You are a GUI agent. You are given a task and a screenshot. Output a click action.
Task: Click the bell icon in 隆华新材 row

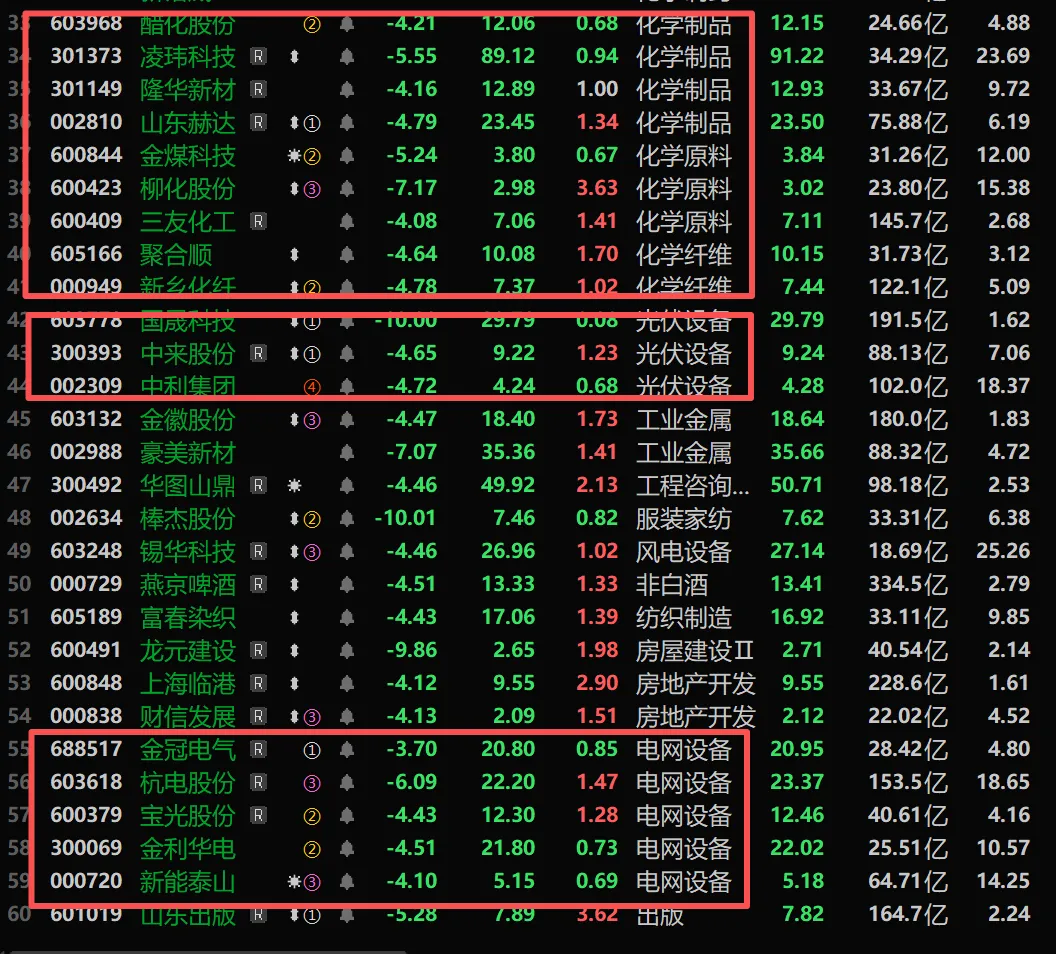click(347, 90)
